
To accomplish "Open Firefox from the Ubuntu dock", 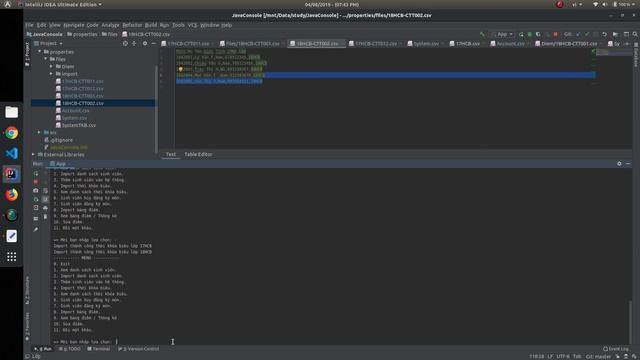I will [x=11, y=195].
